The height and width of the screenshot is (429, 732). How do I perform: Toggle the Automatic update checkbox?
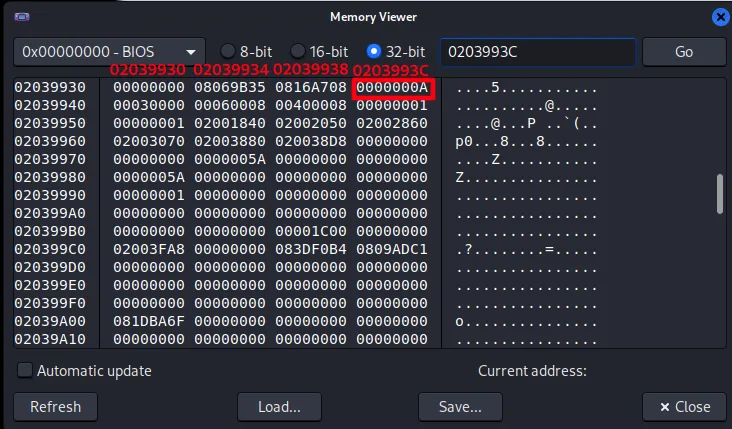[x=24, y=371]
